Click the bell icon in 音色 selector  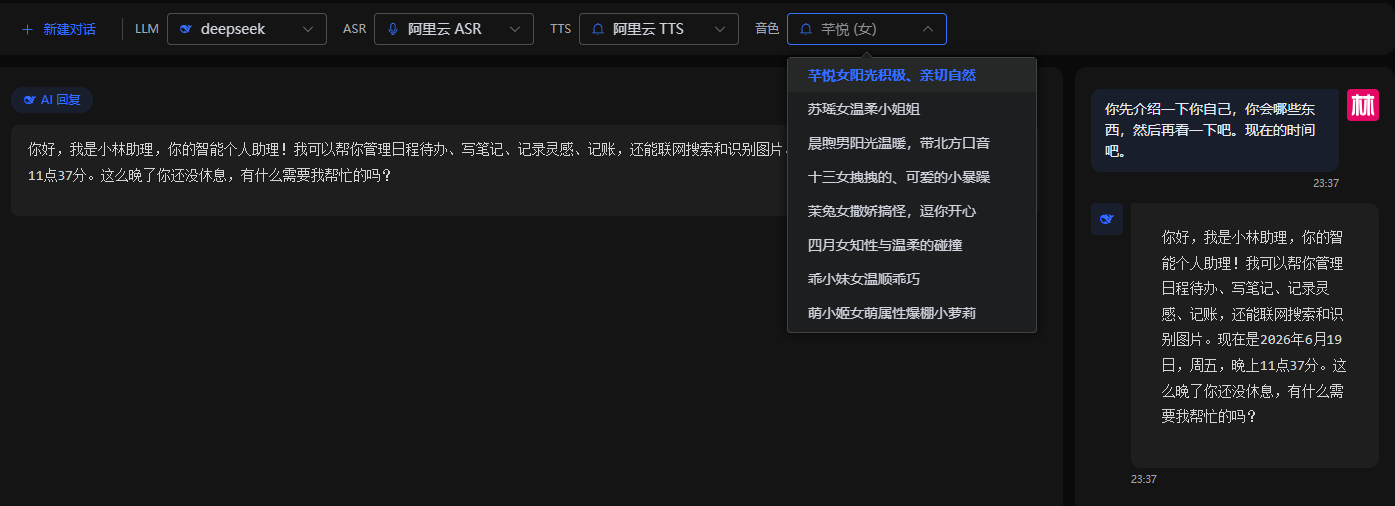coord(806,29)
